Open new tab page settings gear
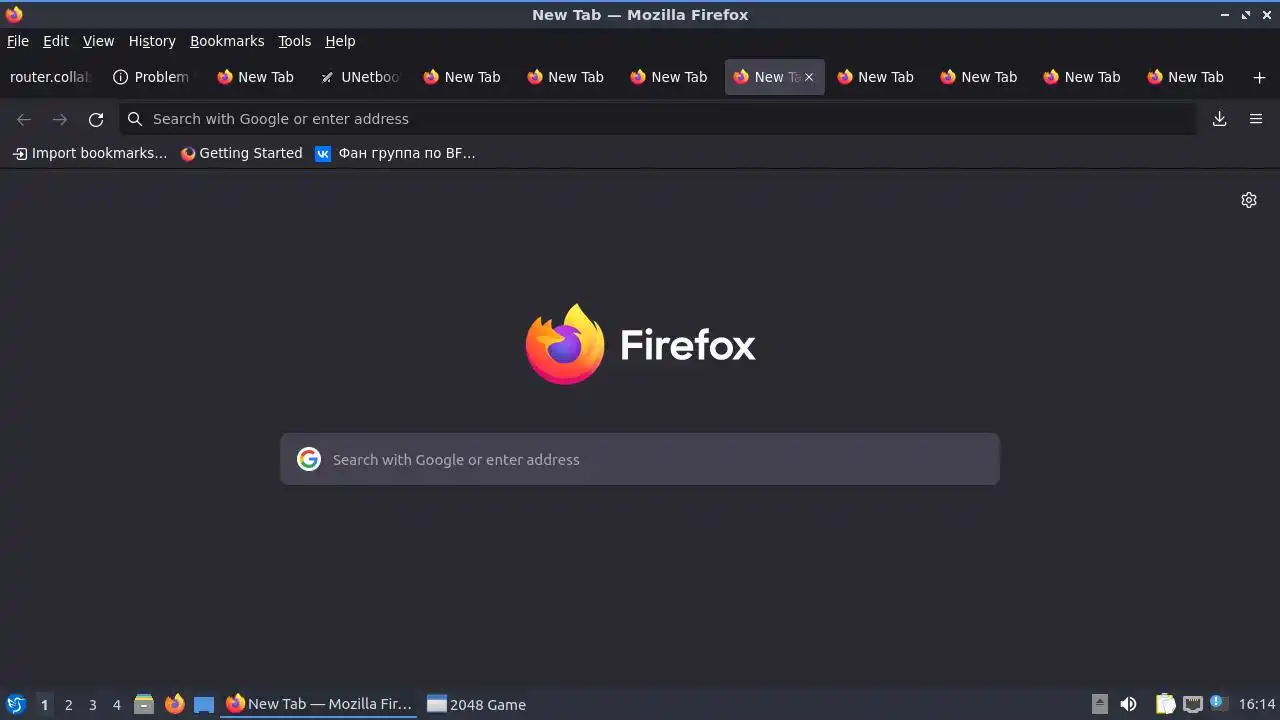Viewport: 1280px width, 720px height. click(x=1249, y=200)
